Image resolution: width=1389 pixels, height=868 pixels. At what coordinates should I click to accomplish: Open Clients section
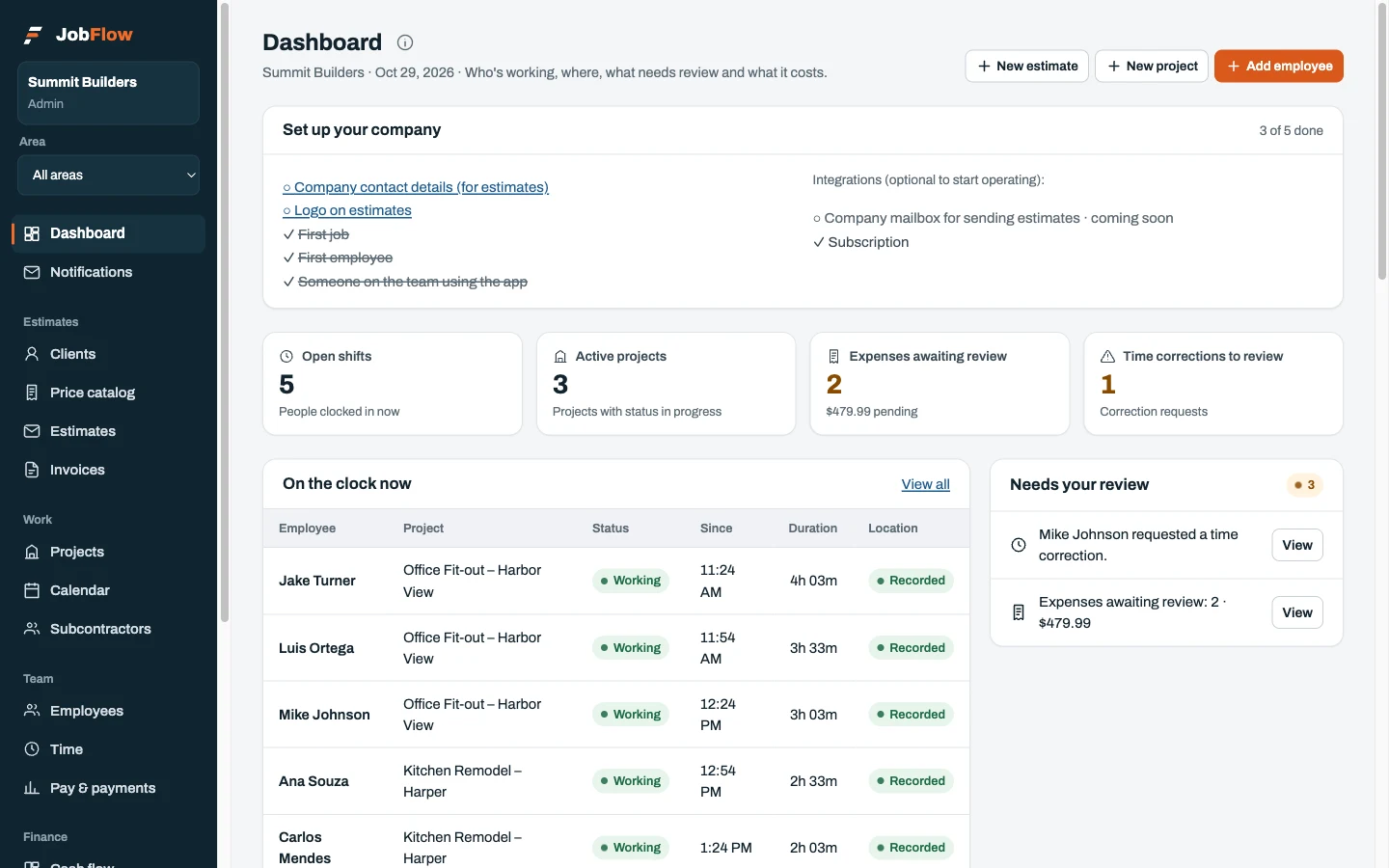click(x=109, y=354)
